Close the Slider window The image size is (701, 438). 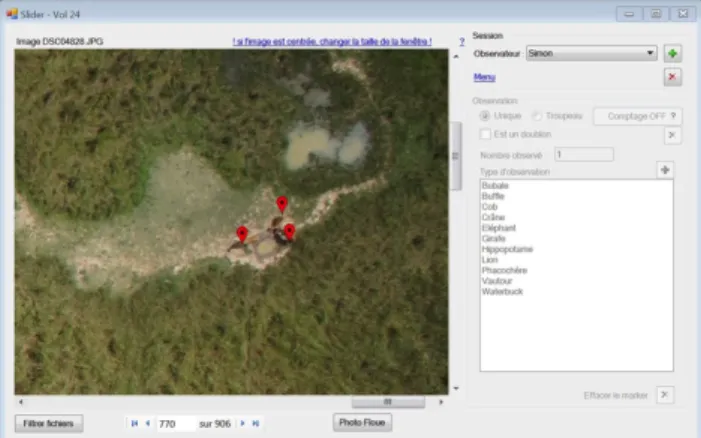pos(683,14)
